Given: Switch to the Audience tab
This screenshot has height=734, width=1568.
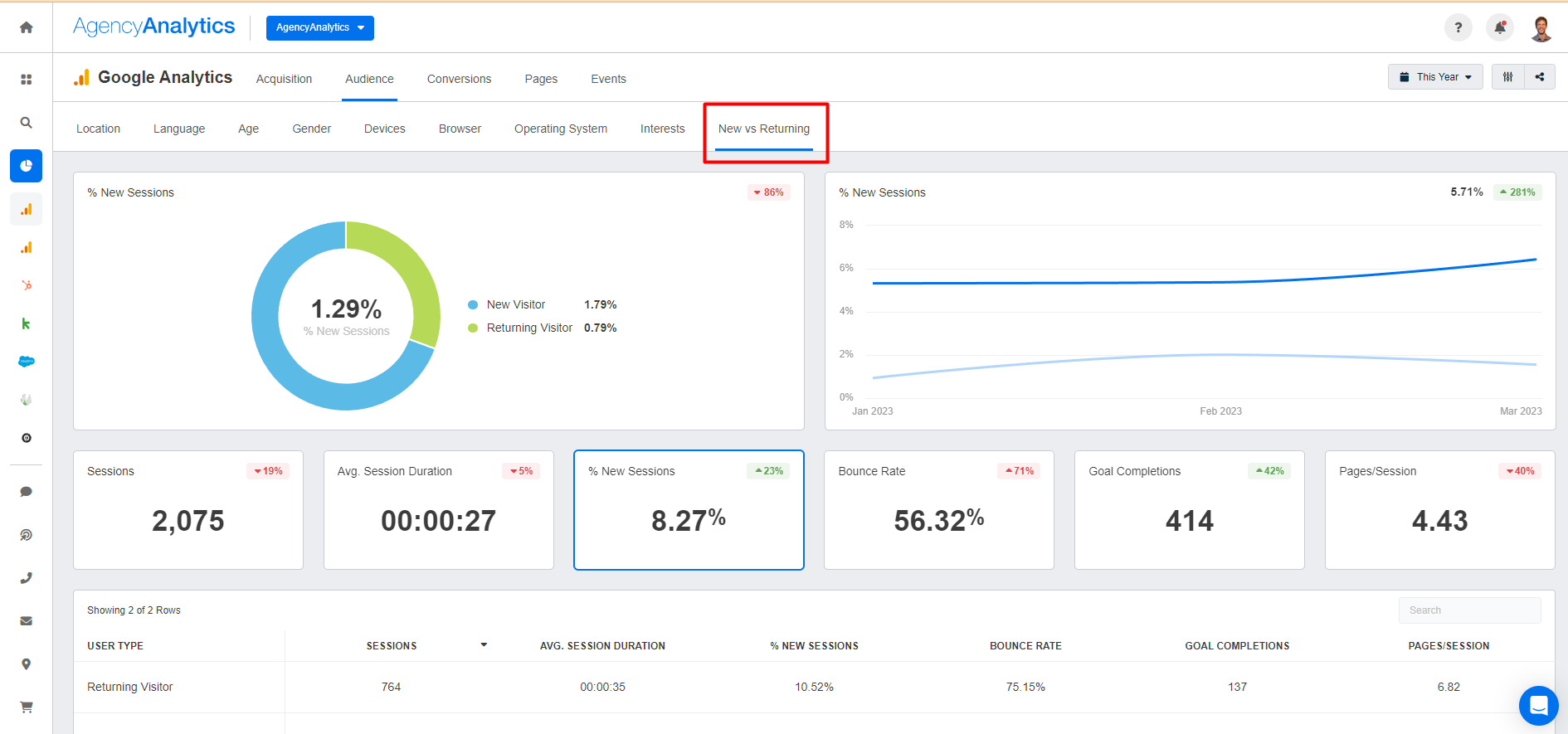Looking at the screenshot, I should pos(369,79).
